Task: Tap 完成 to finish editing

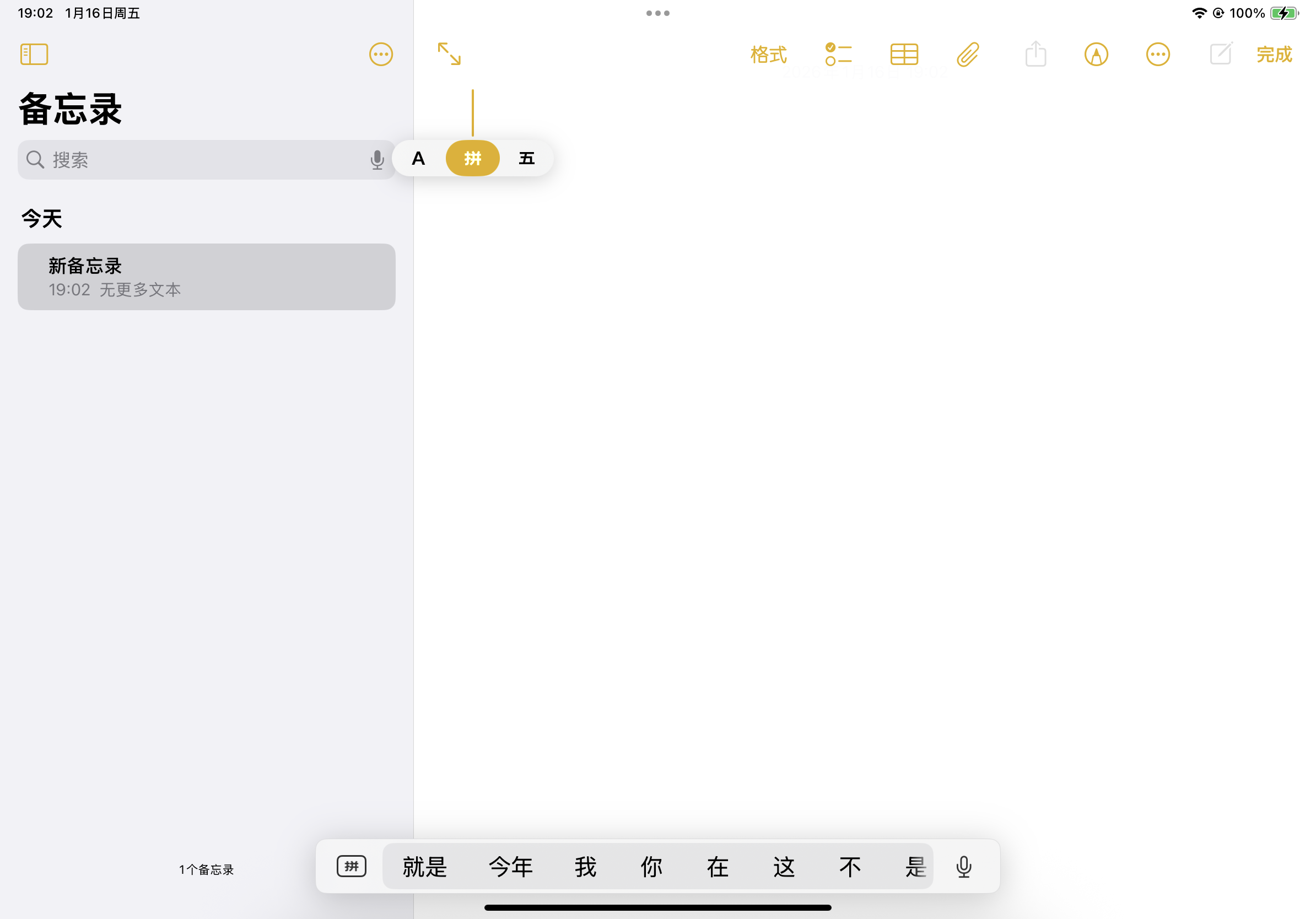Action: (x=1274, y=55)
